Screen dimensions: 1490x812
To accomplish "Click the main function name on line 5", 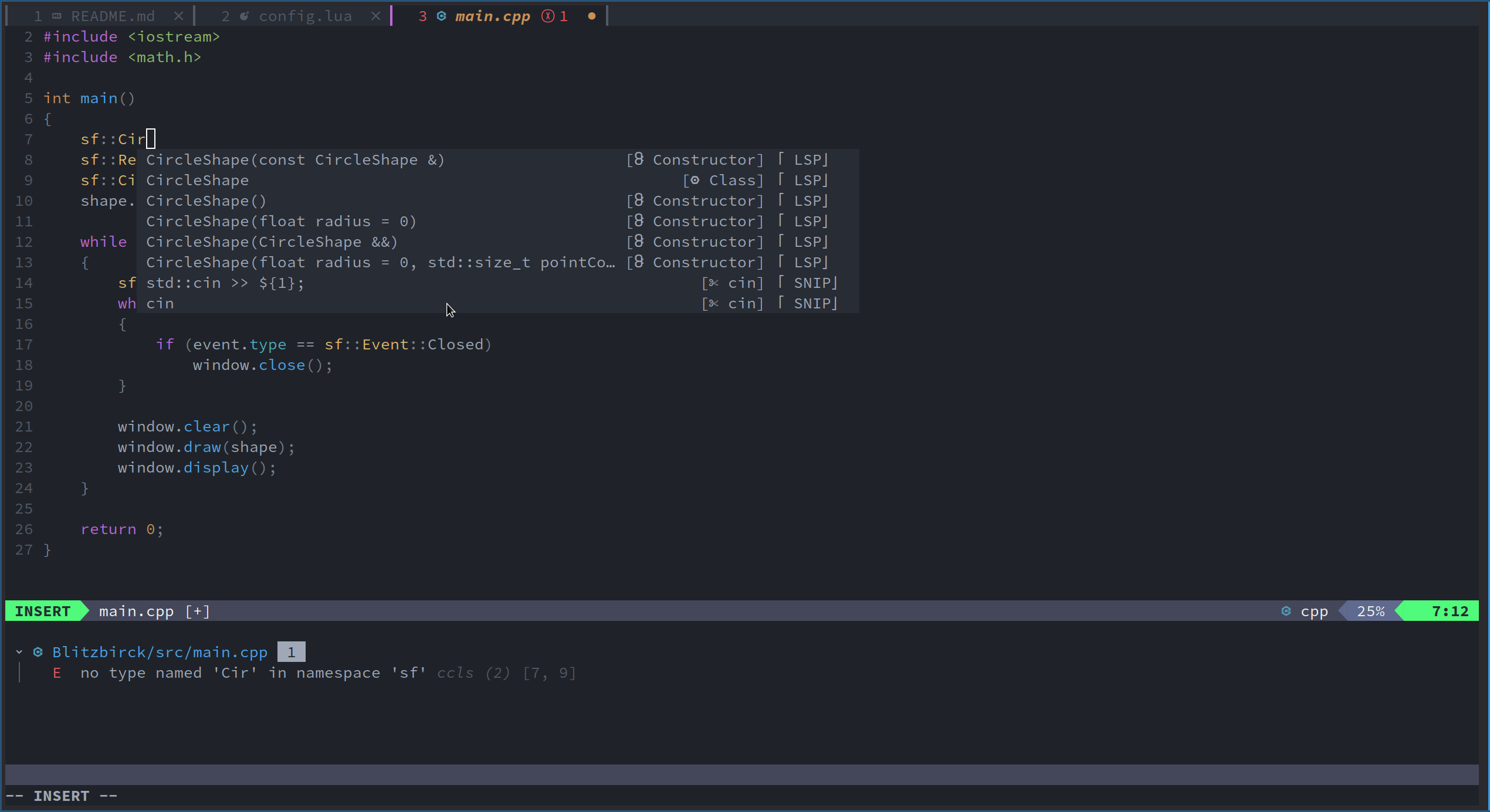I will pos(99,98).
